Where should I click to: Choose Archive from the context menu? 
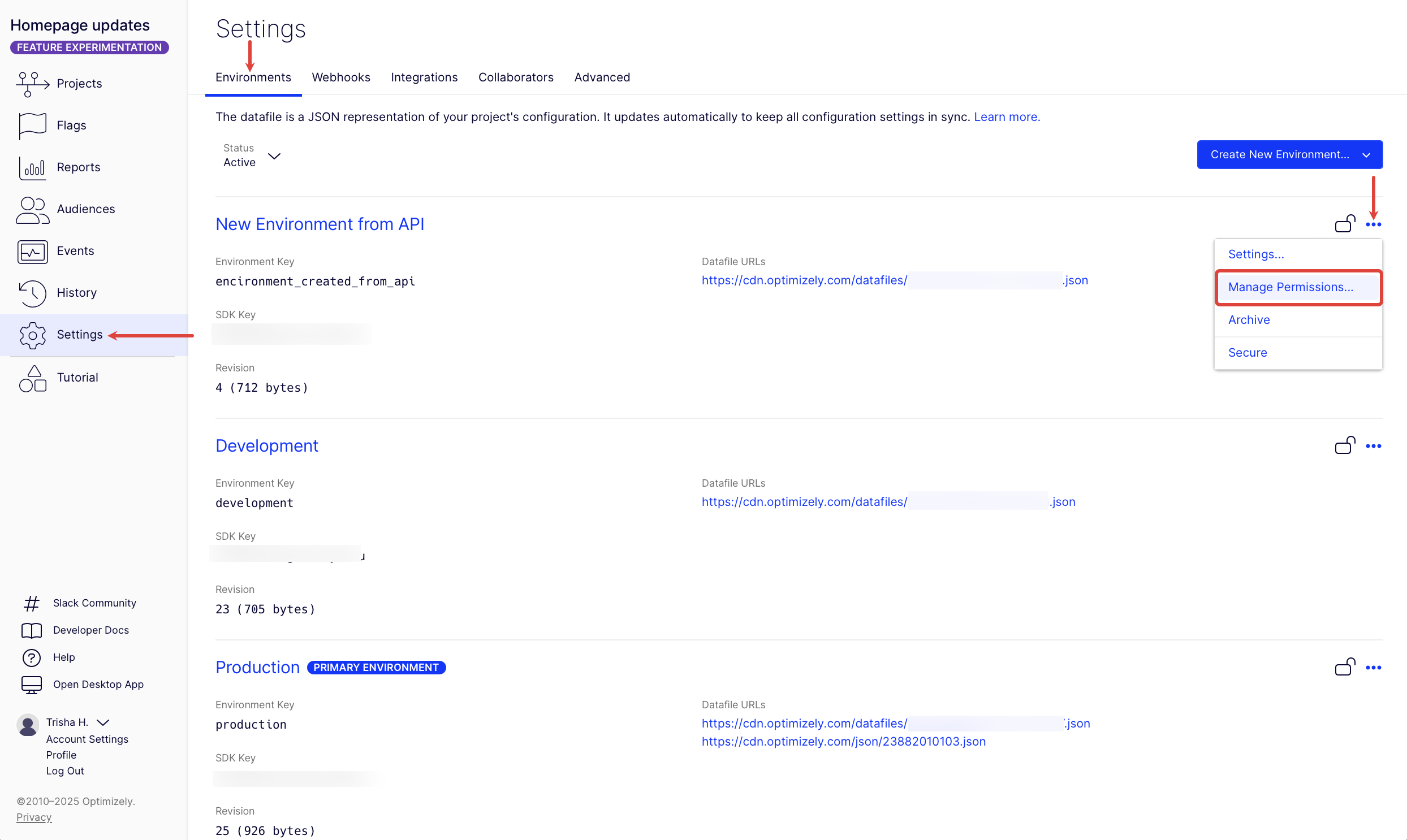coord(1249,320)
